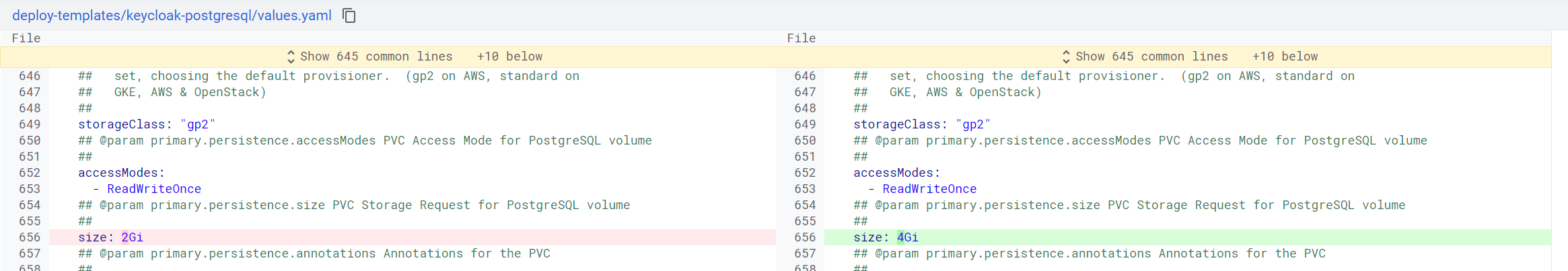Click left 'accessModes:' line
The image size is (1568, 271).
click(121, 173)
